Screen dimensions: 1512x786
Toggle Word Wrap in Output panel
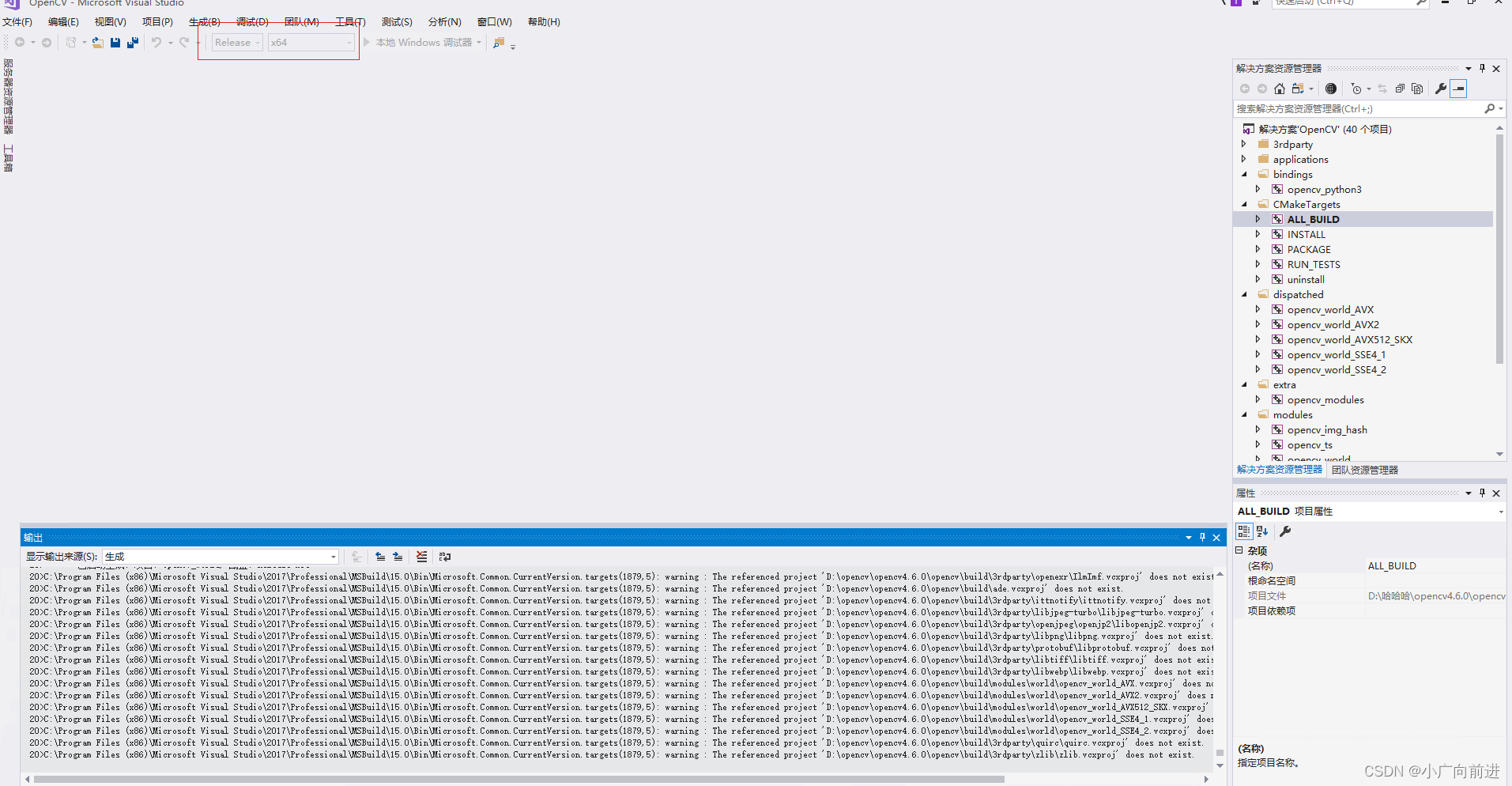click(x=445, y=557)
